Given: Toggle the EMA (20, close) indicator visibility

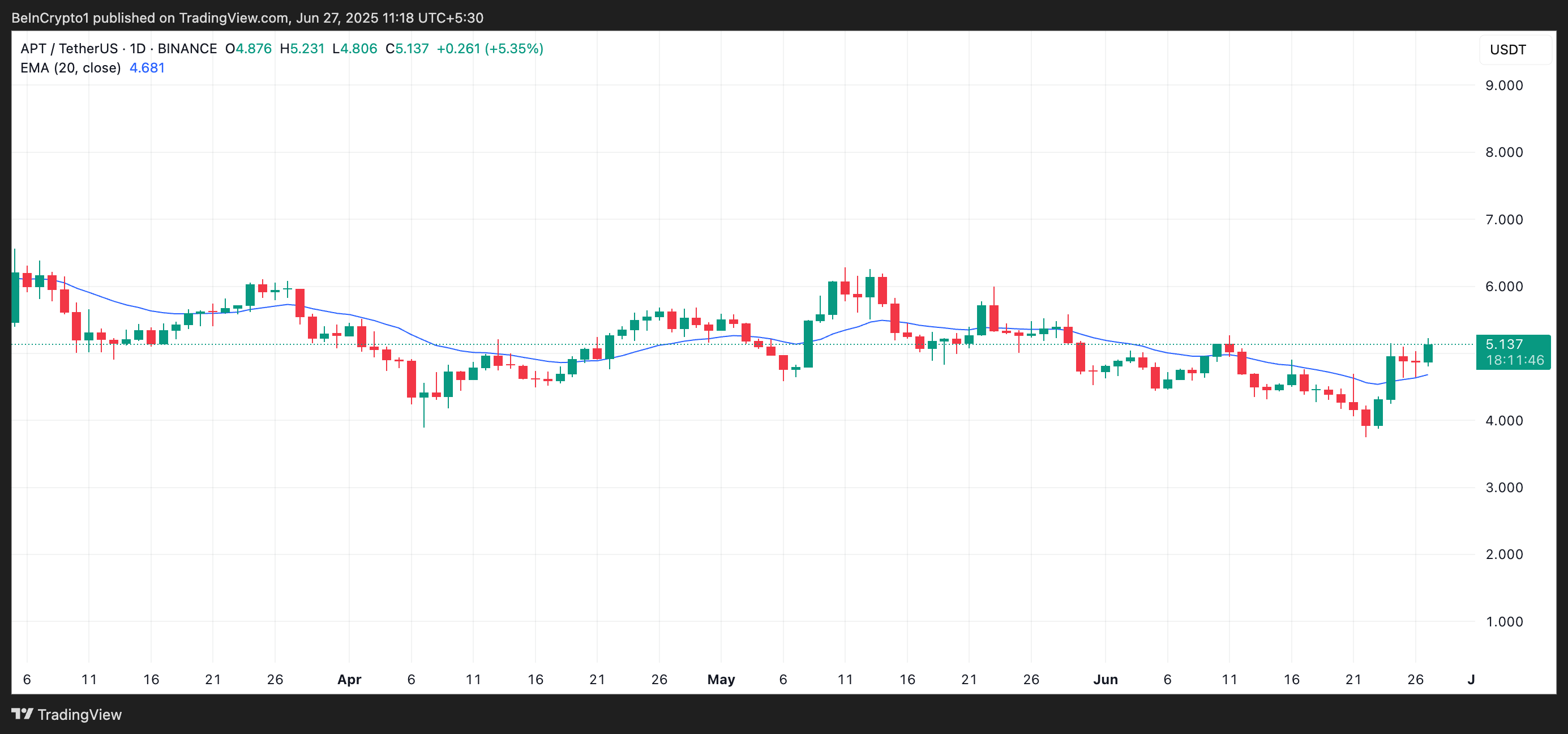Looking at the screenshot, I should 71,67.
